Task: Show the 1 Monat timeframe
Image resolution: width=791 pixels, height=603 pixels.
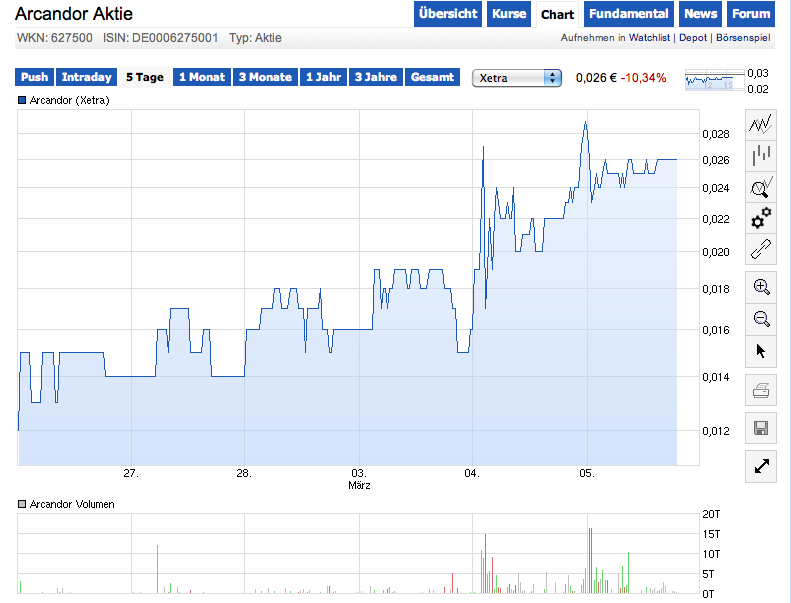Action: [202, 77]
